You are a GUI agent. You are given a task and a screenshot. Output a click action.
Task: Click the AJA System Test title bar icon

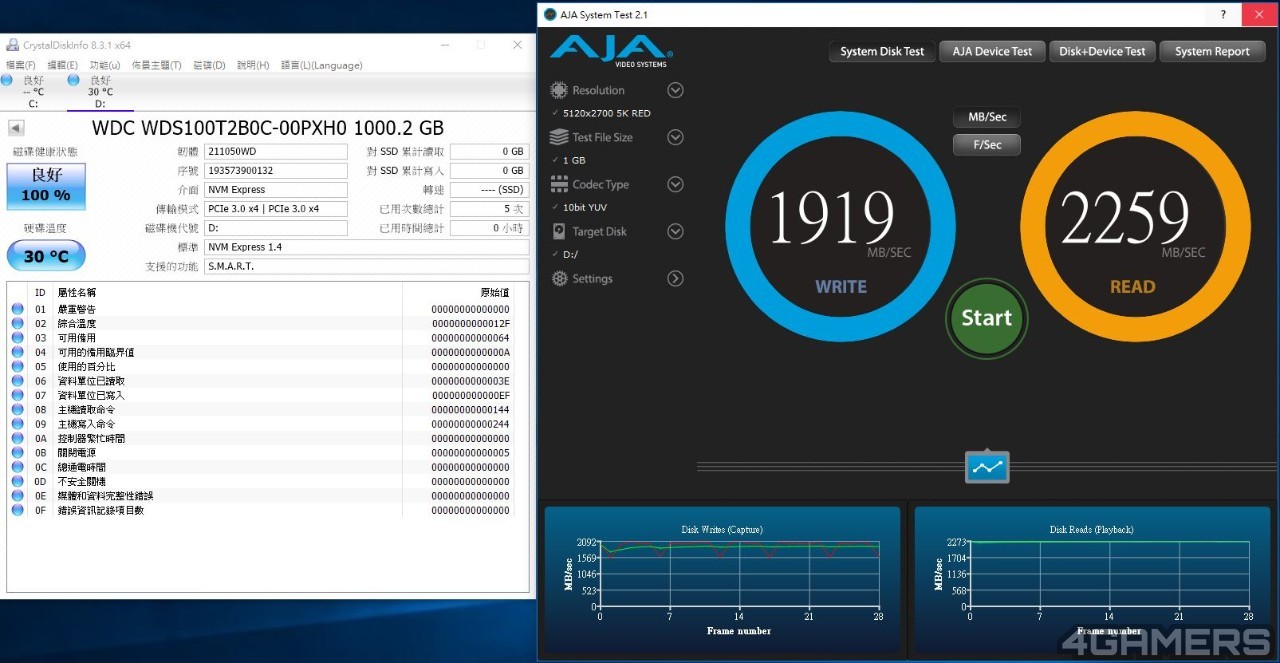pos(550,14)
